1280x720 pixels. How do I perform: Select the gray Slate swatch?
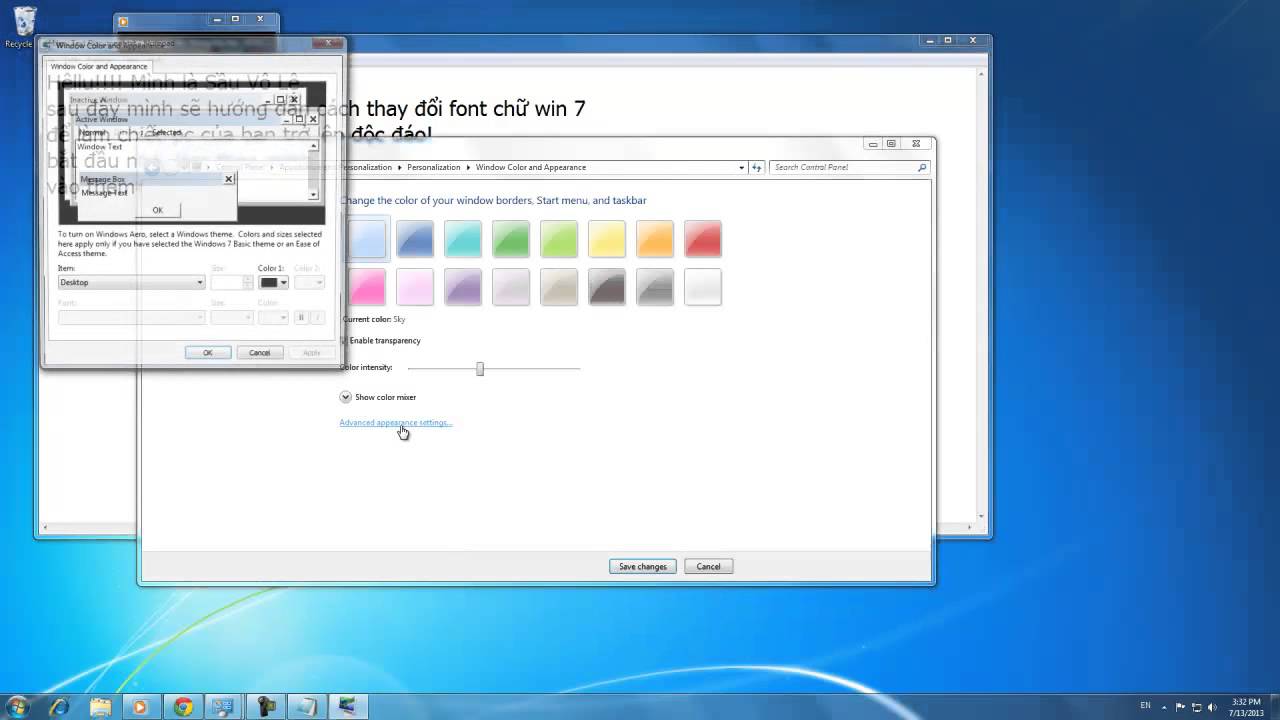655,287
